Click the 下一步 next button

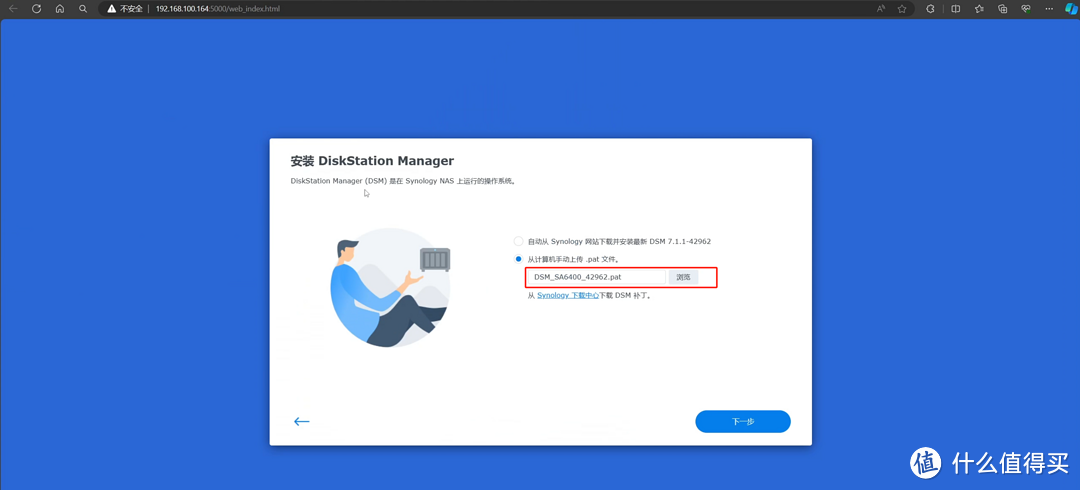(x=742, y=421)
